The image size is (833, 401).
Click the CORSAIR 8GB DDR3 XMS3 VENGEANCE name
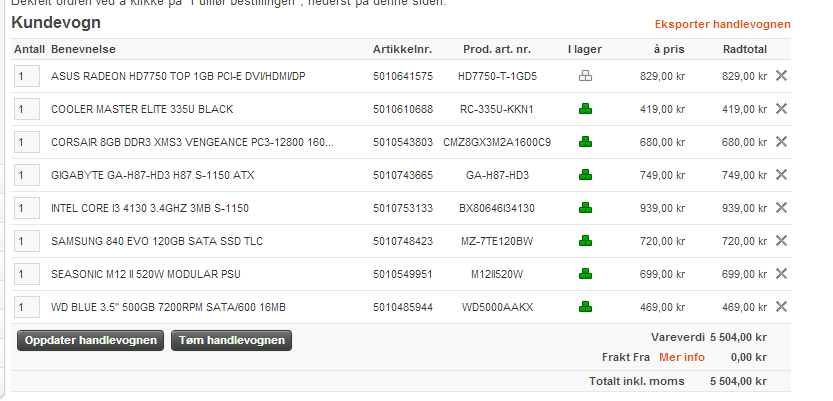(x=192, y=142)
